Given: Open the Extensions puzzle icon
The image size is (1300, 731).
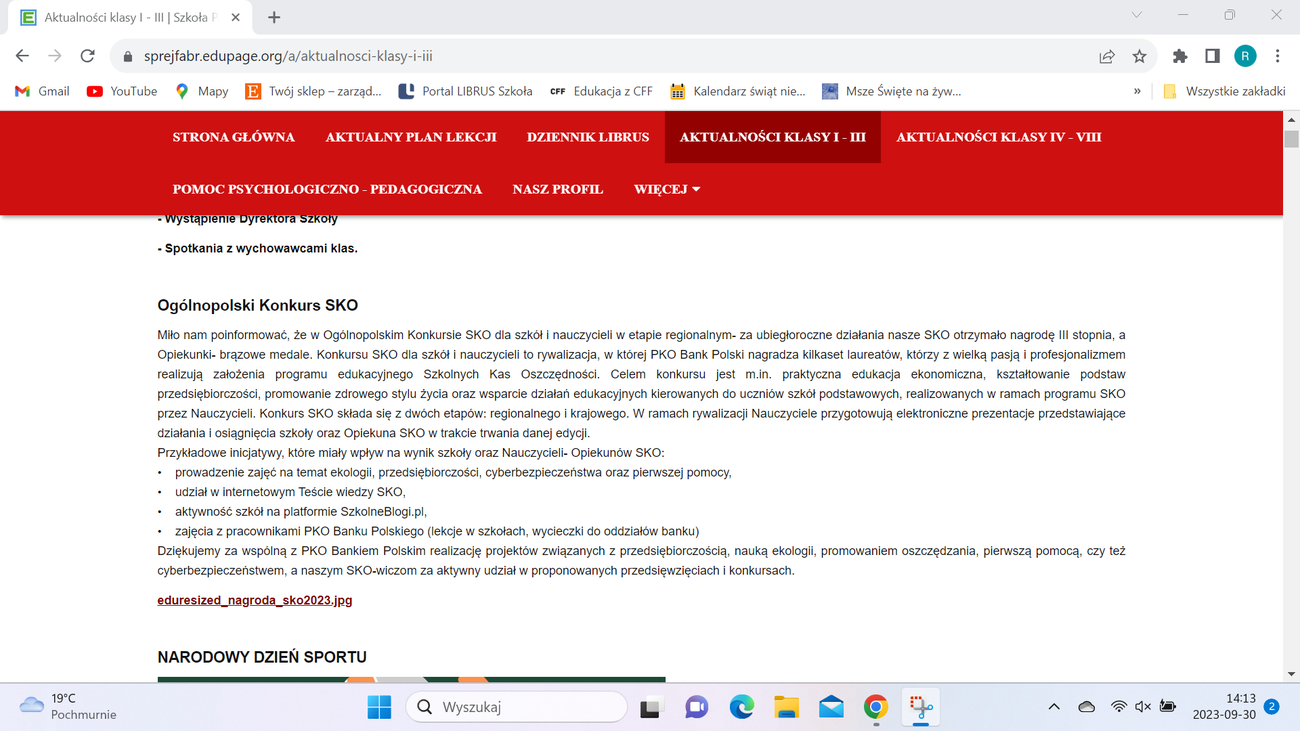Looking at the screenshot, I should [1180, 57].
